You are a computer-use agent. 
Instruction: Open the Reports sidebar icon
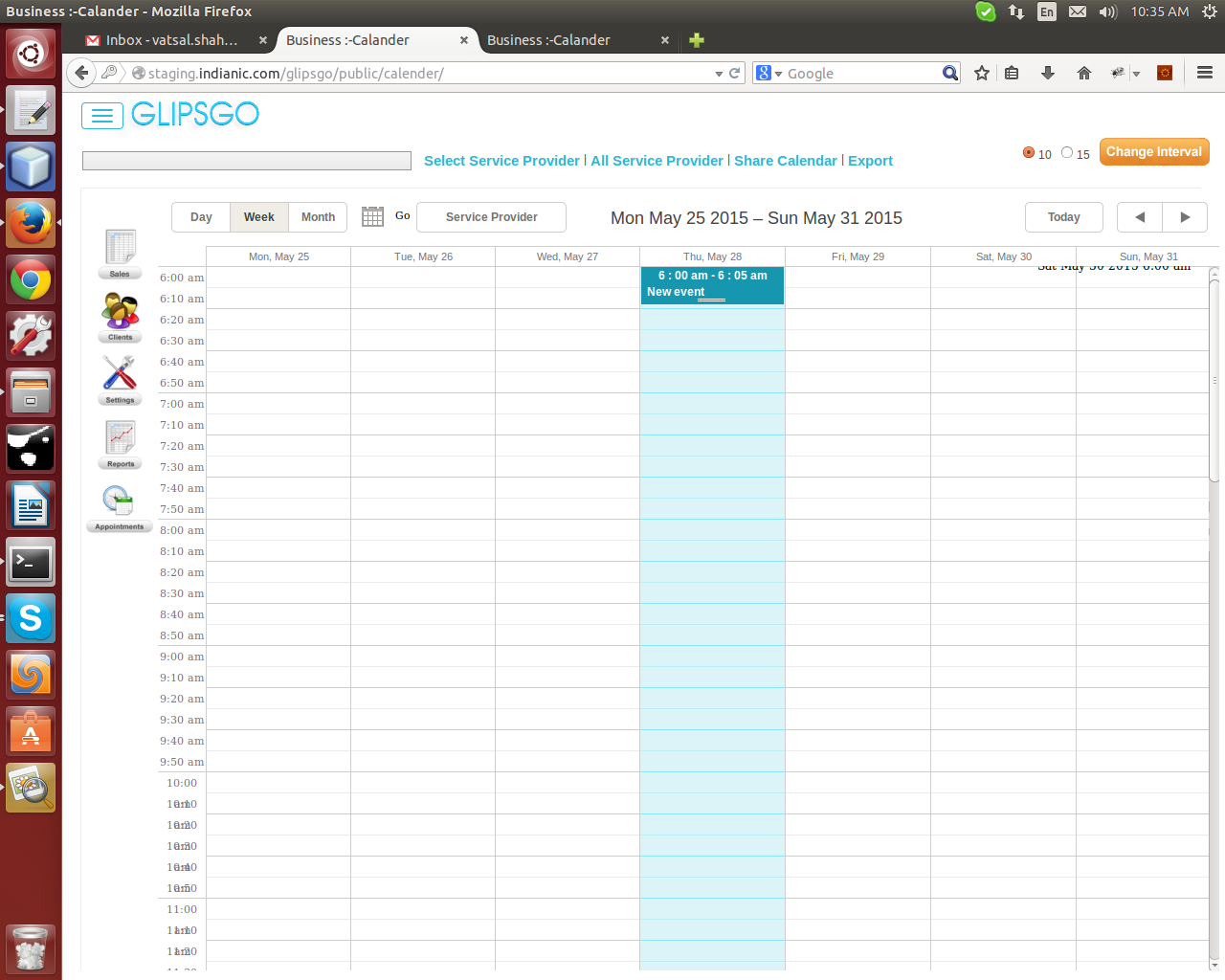121,444
